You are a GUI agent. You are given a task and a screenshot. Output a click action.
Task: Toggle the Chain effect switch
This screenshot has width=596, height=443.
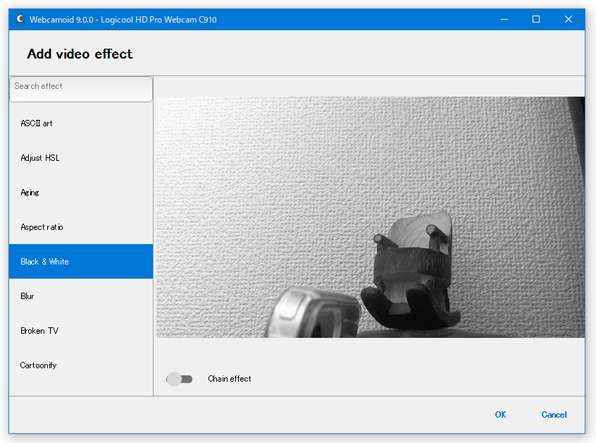pos(179,379)
